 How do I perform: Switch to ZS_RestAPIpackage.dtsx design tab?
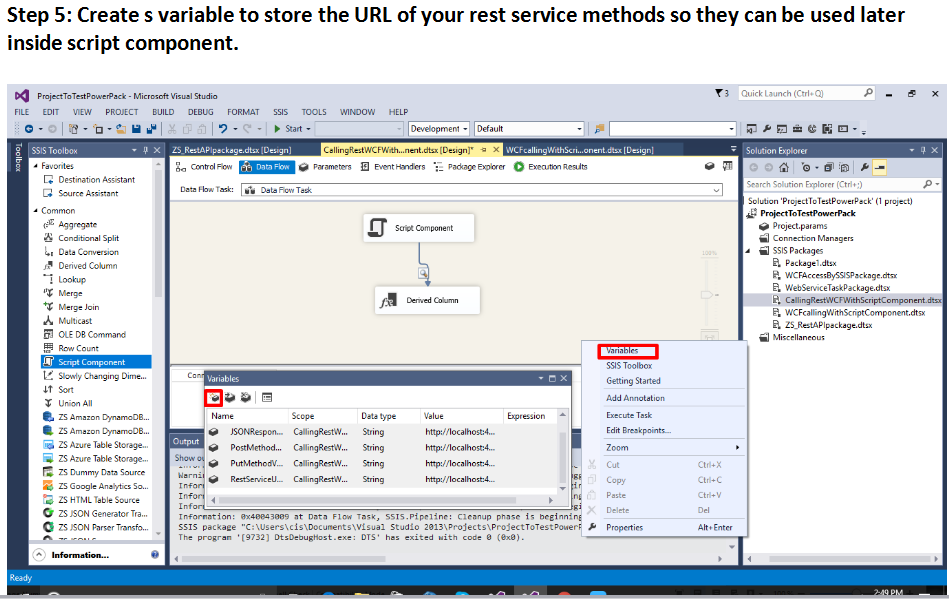pyautogui.click(x=232, y=150)
